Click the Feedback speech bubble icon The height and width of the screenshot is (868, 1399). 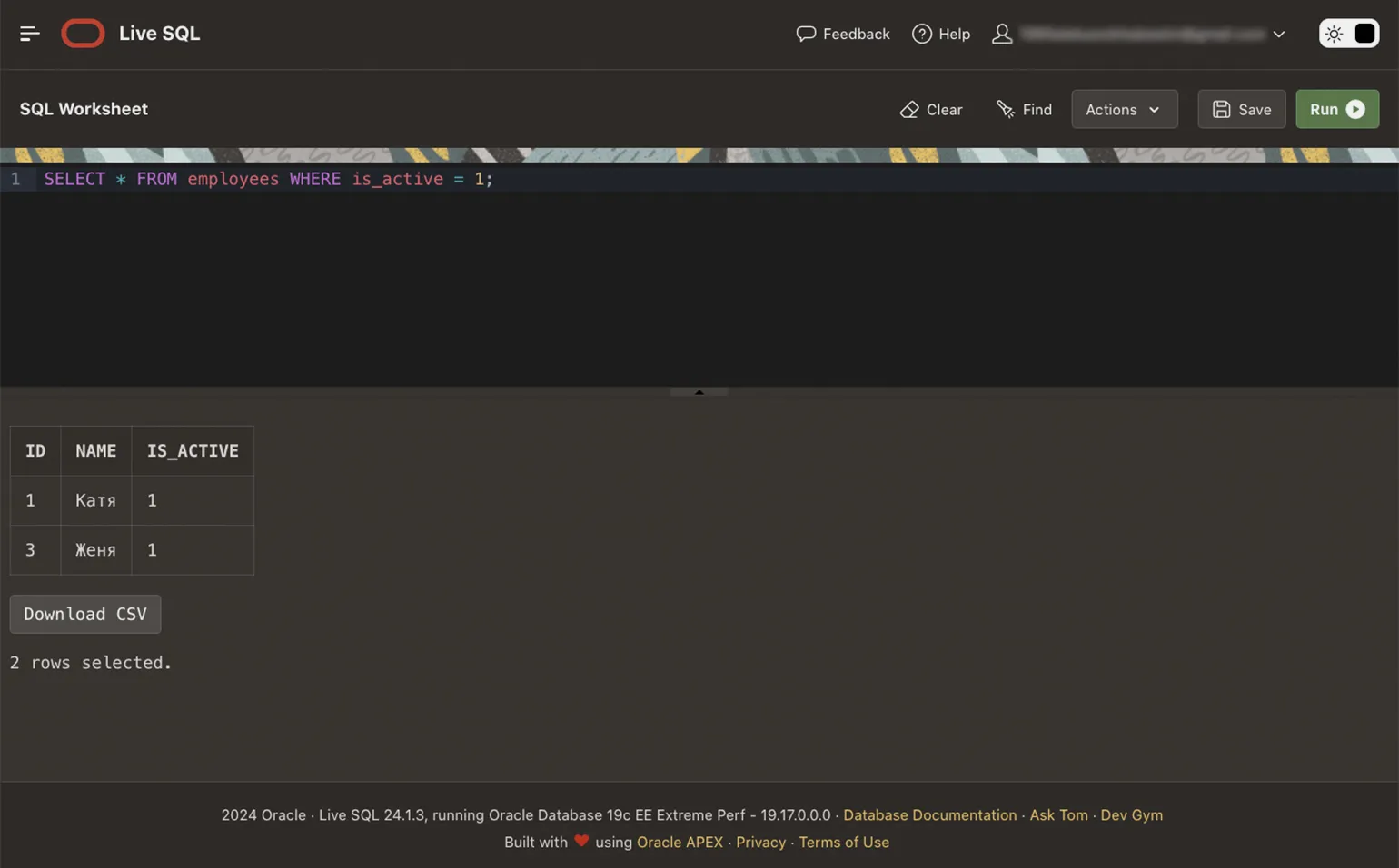805,34
